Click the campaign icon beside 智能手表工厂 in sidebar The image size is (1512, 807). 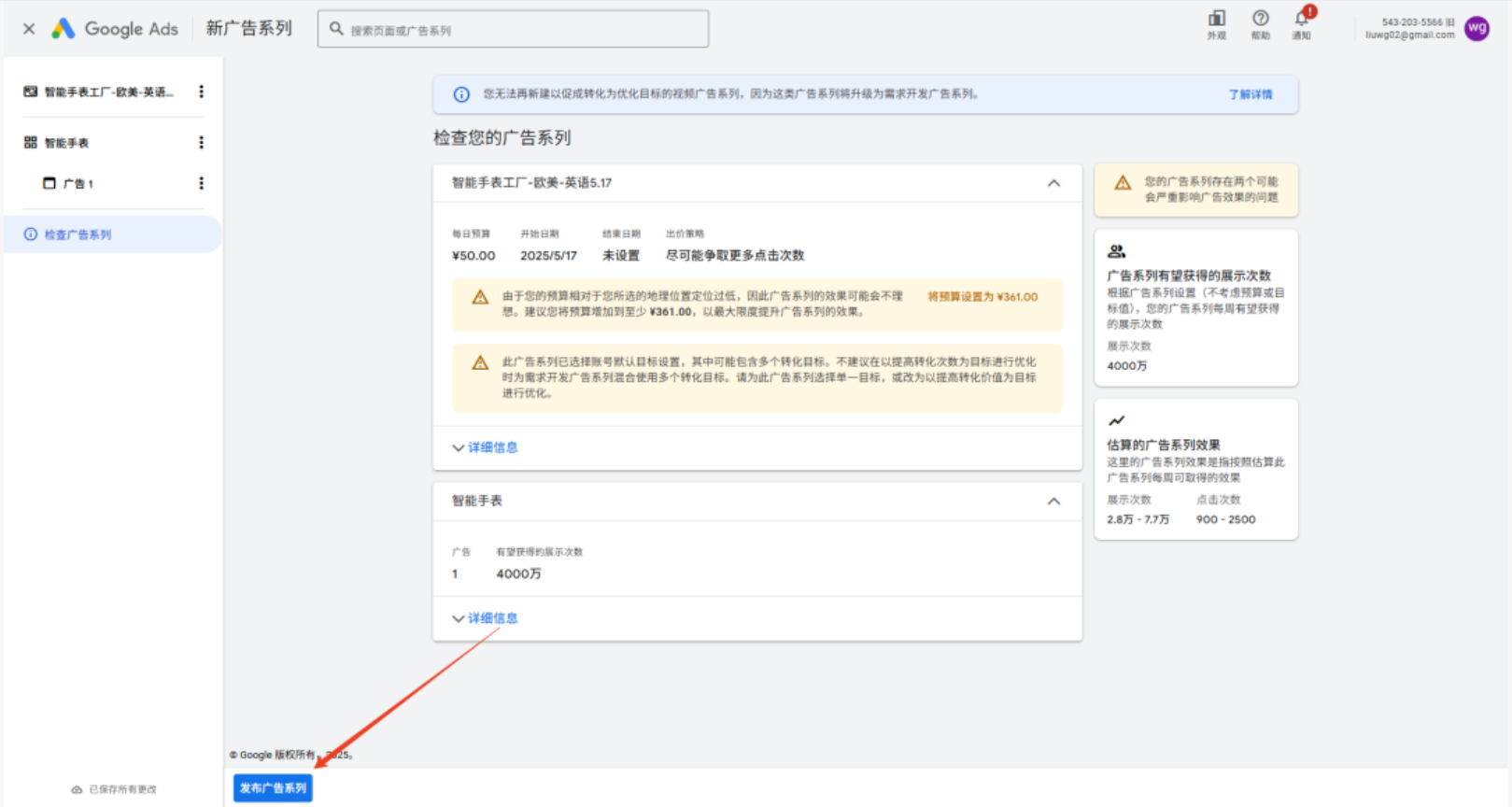click(31, 92)
